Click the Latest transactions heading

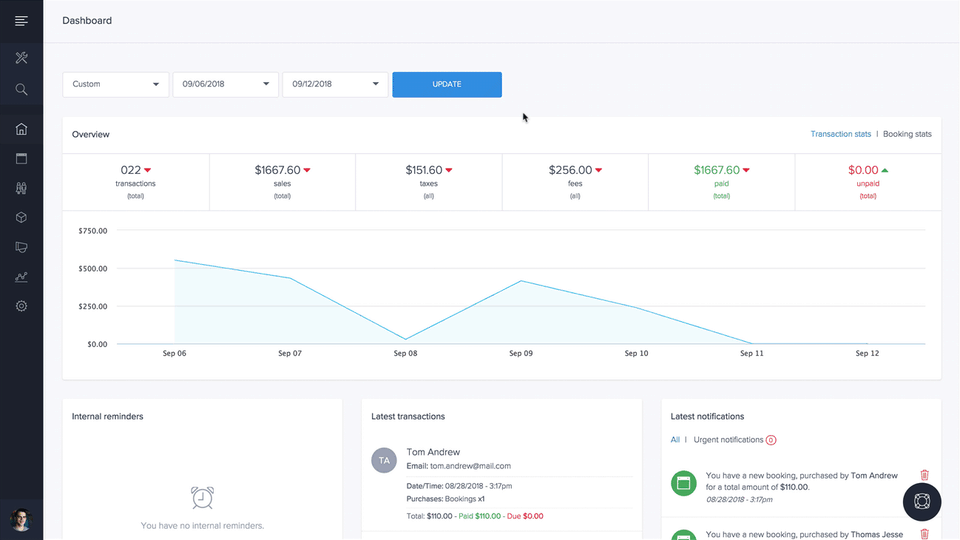(x=408, y=416)
